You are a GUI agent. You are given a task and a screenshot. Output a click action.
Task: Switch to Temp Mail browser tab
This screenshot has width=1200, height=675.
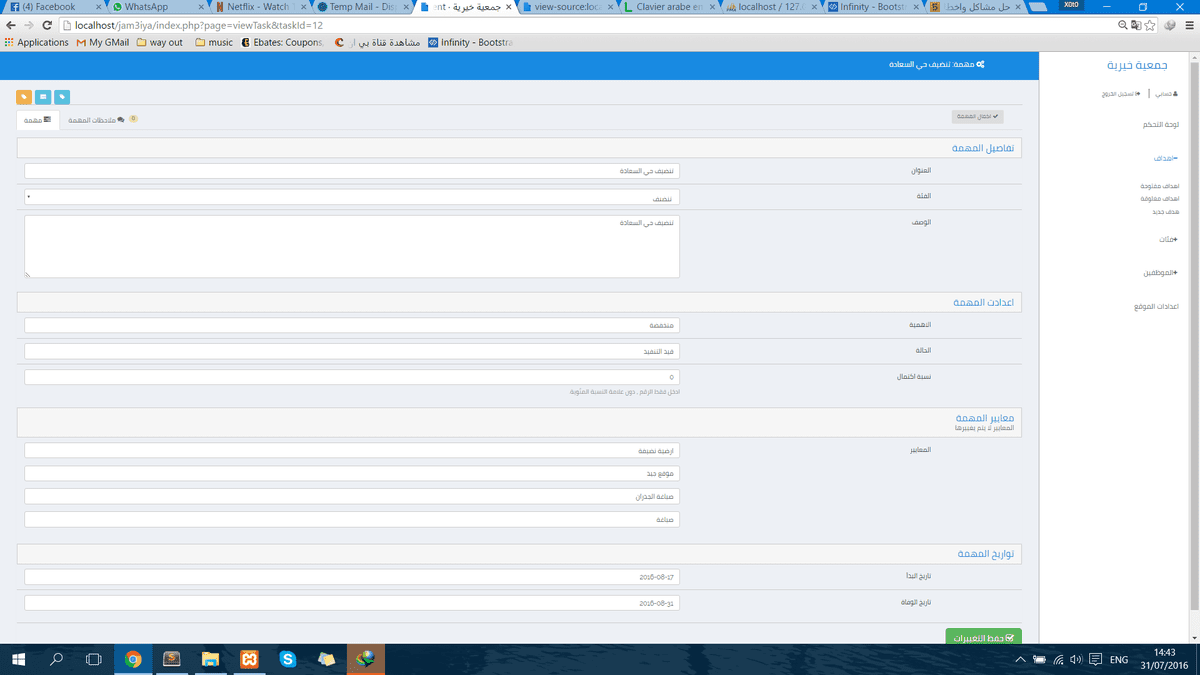(363, 7)
